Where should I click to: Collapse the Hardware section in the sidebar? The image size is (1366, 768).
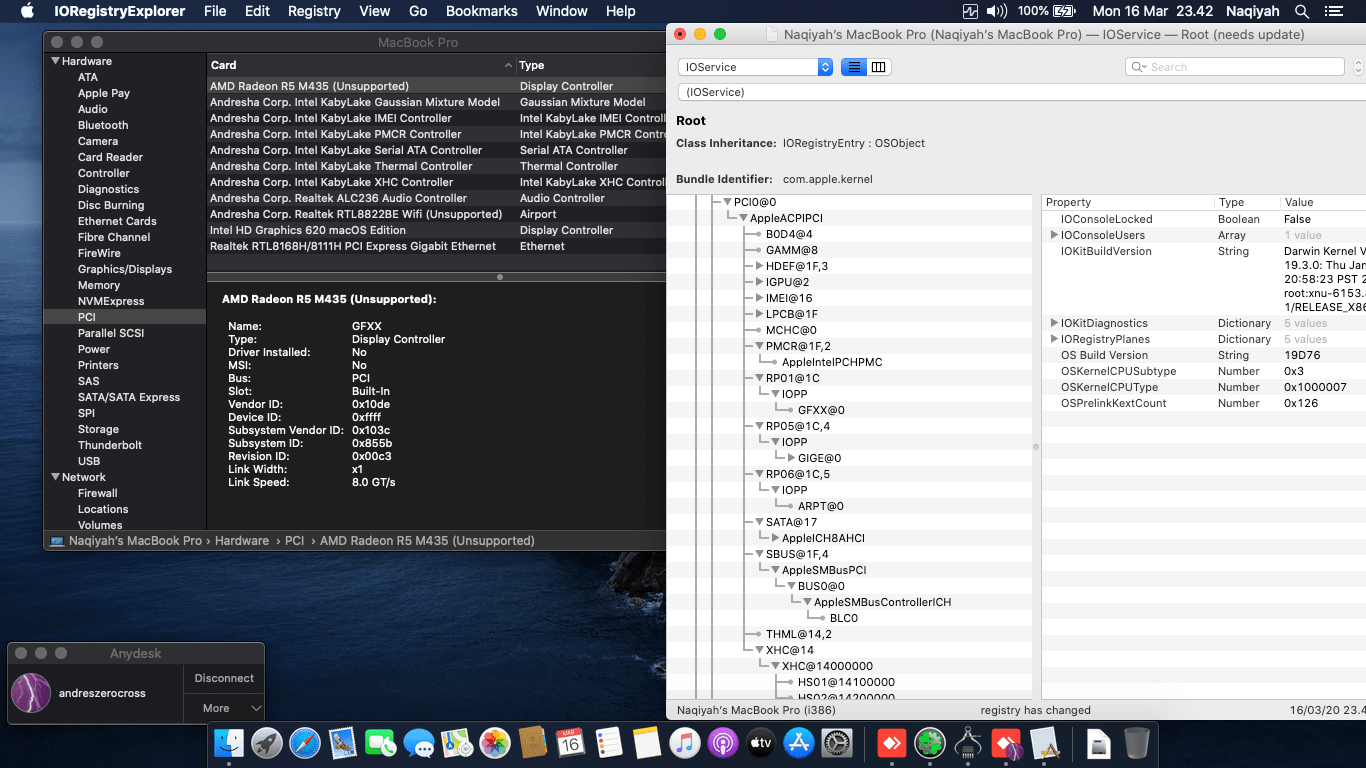coord(56,61)
